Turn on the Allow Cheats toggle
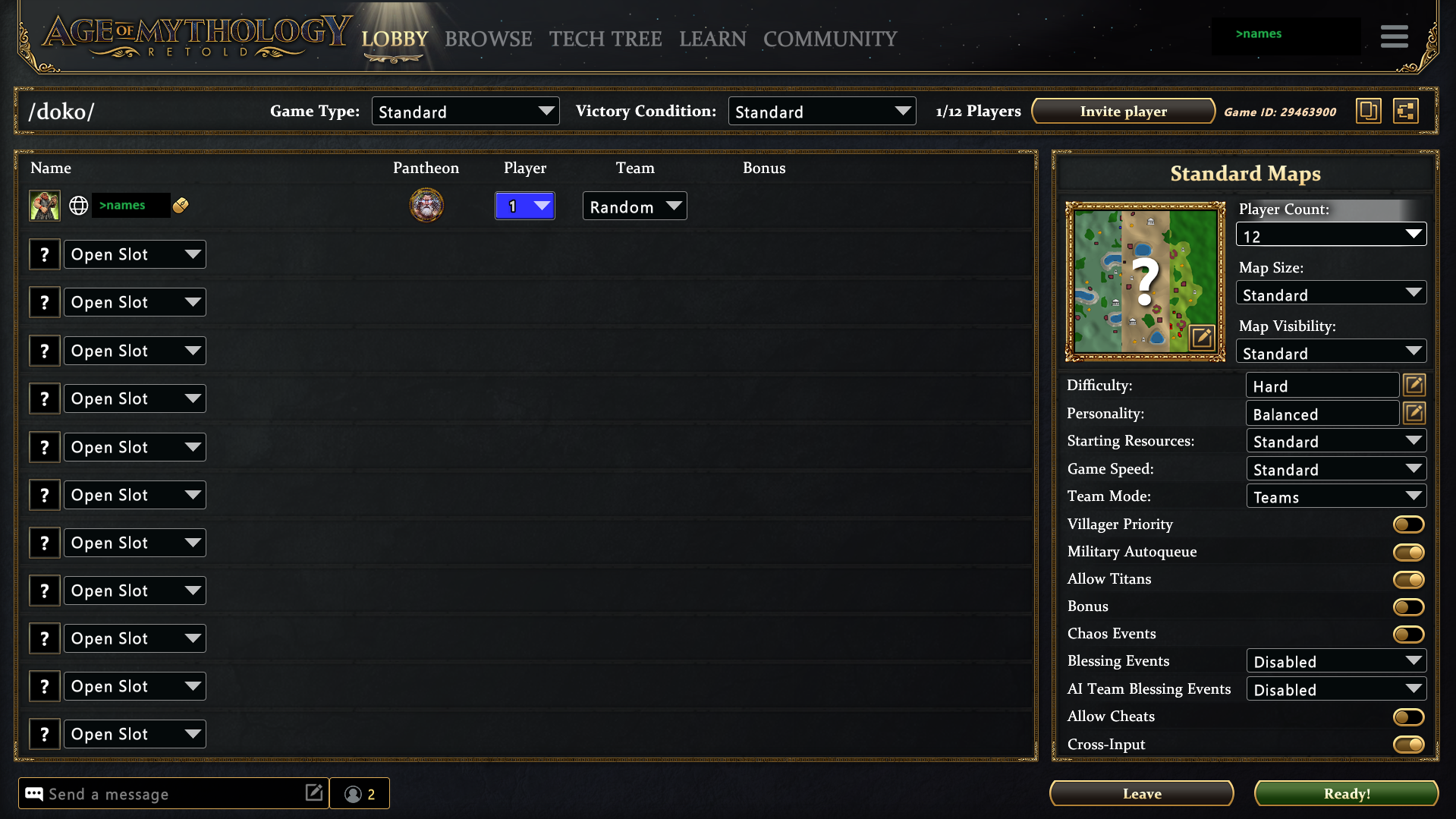This screenshot has width=1456, height=819. pos(1409,717)
